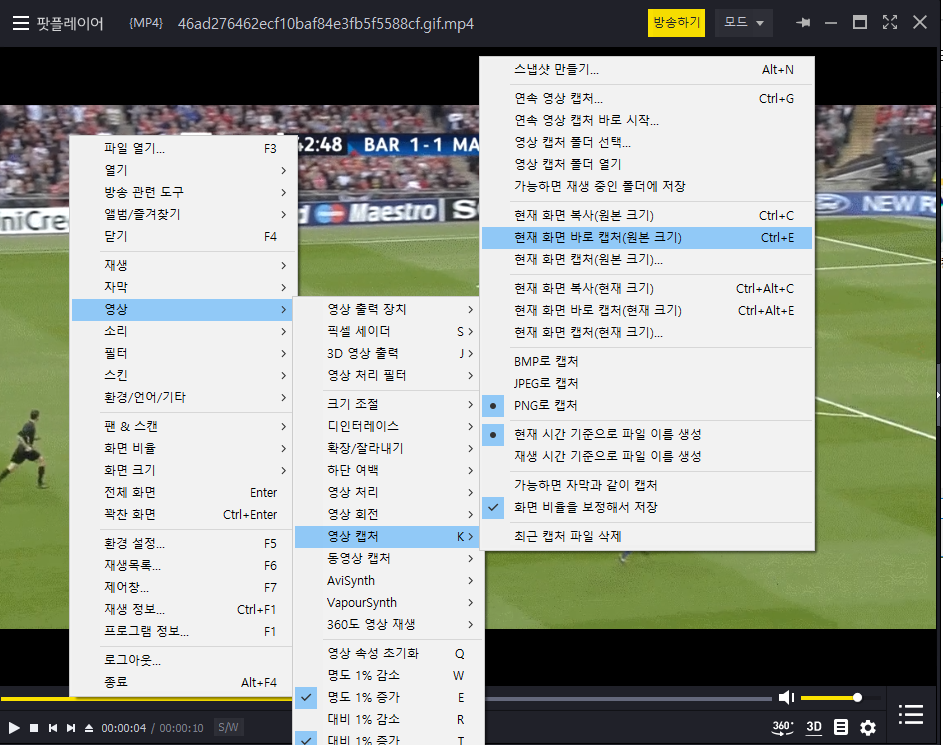
Task: Expand the 앨범/즐겨찾기 submenu
Action: pos(183,215)
